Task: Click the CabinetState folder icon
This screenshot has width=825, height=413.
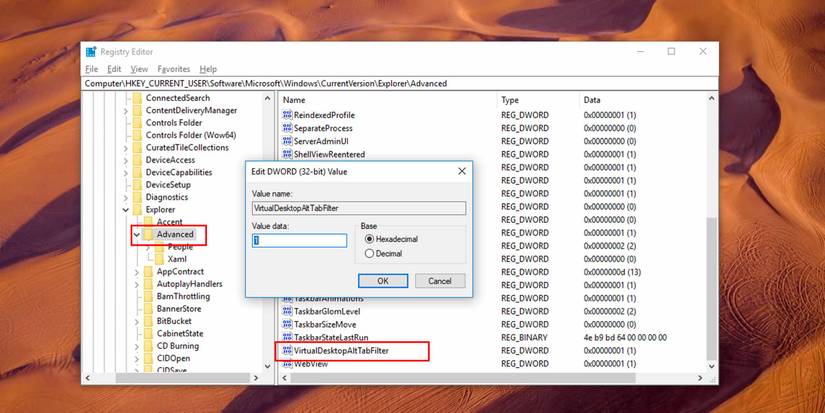Action: point(148,334)
